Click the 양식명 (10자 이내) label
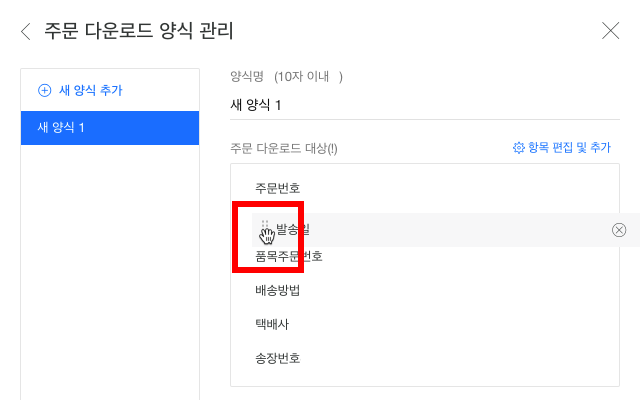 tap(286, 76)
